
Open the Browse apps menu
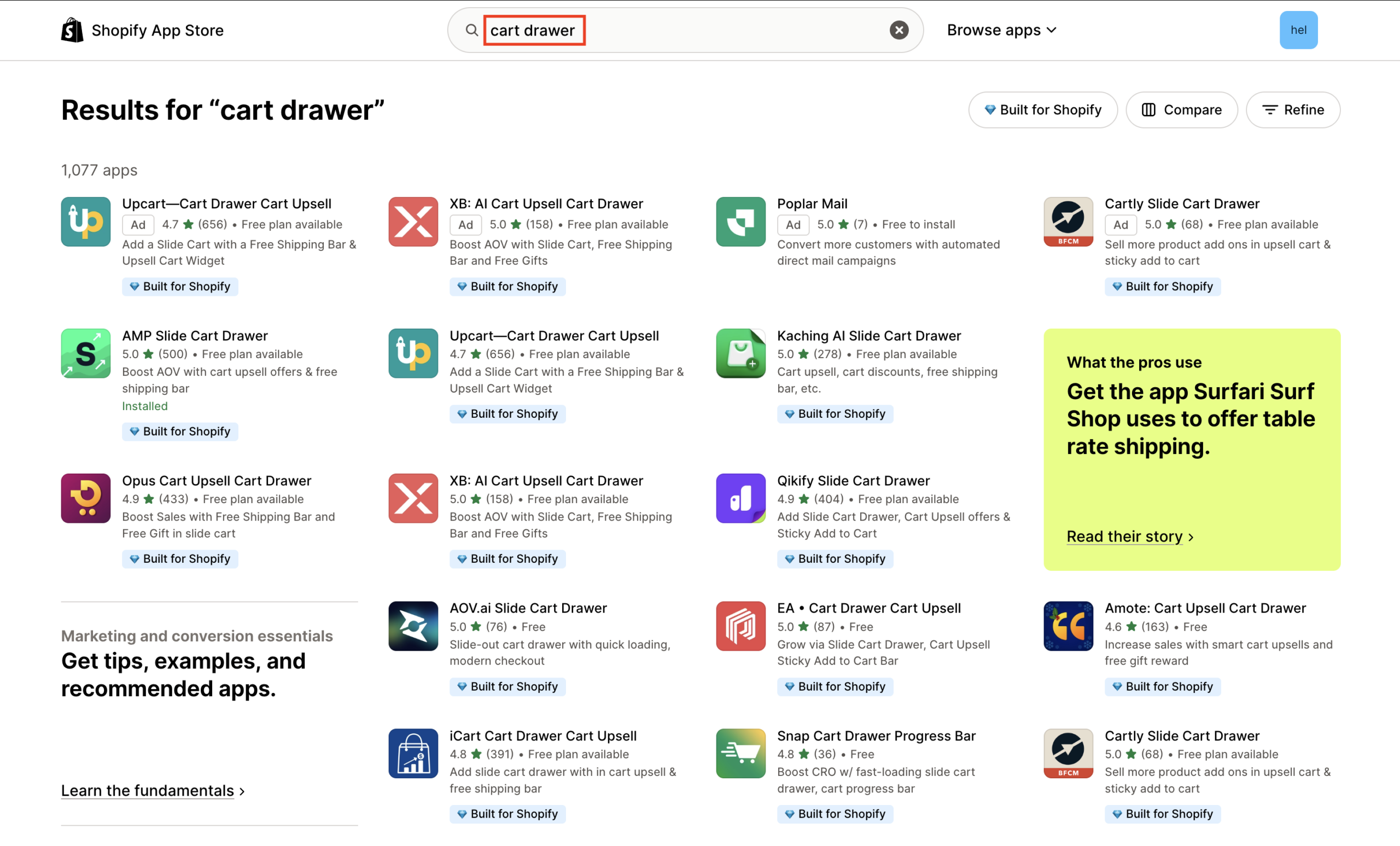(x=1002, y=30)
